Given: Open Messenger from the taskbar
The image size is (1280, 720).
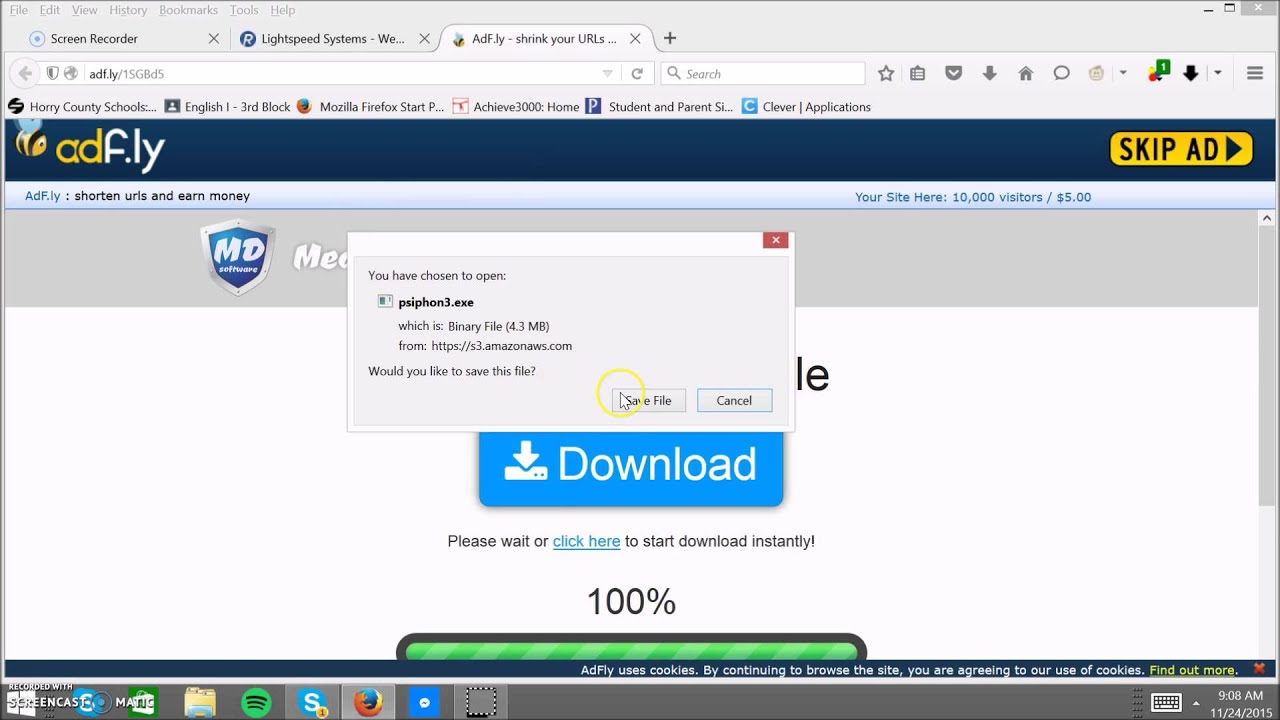Looking at the screenshot, I should 424,702.
